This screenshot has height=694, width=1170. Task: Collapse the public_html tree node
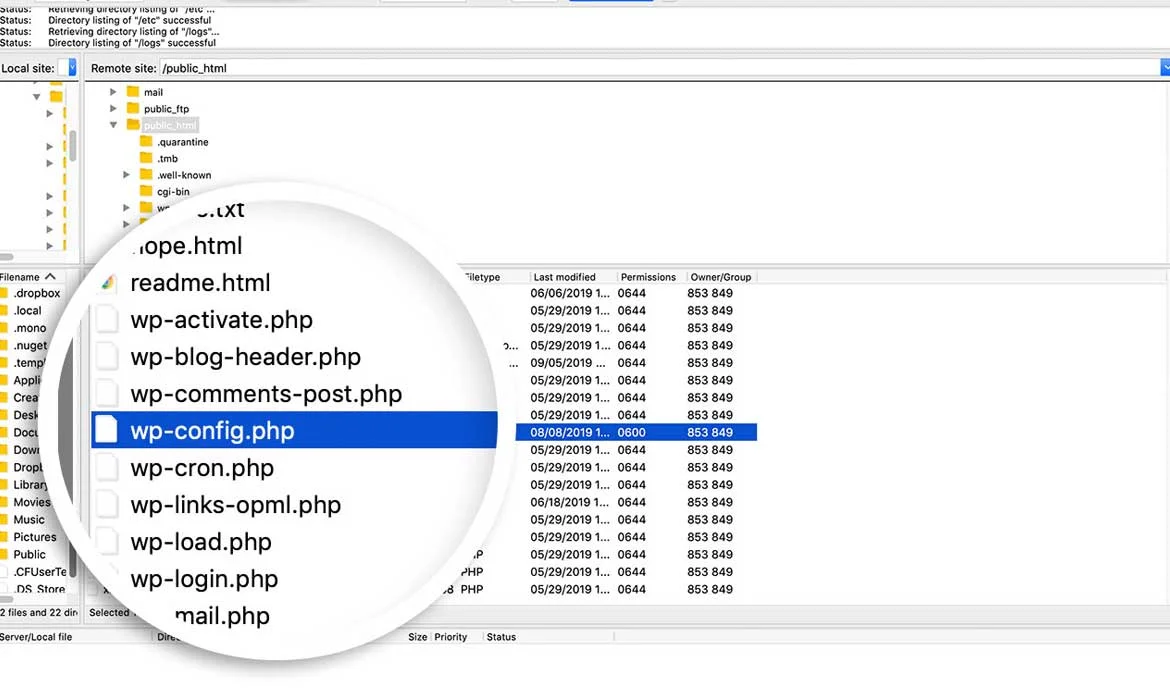[x=113, y=125]
